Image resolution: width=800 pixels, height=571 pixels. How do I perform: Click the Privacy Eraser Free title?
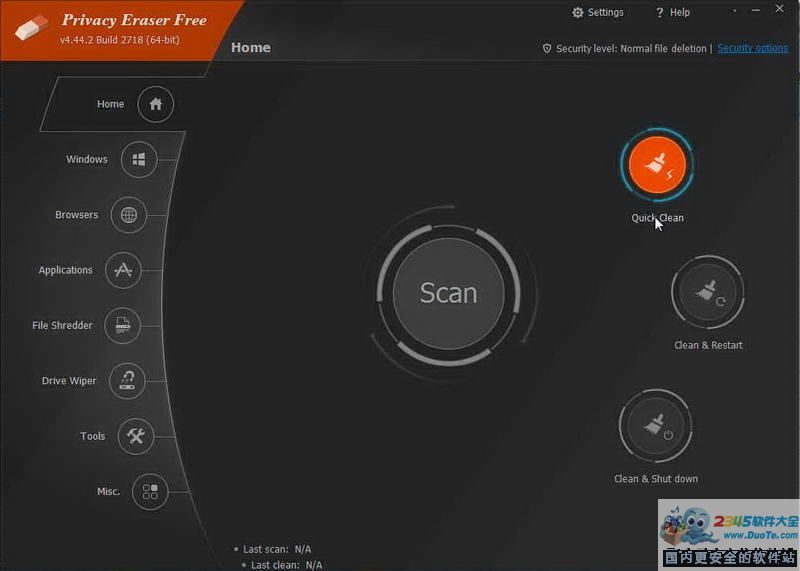[134, 20]
